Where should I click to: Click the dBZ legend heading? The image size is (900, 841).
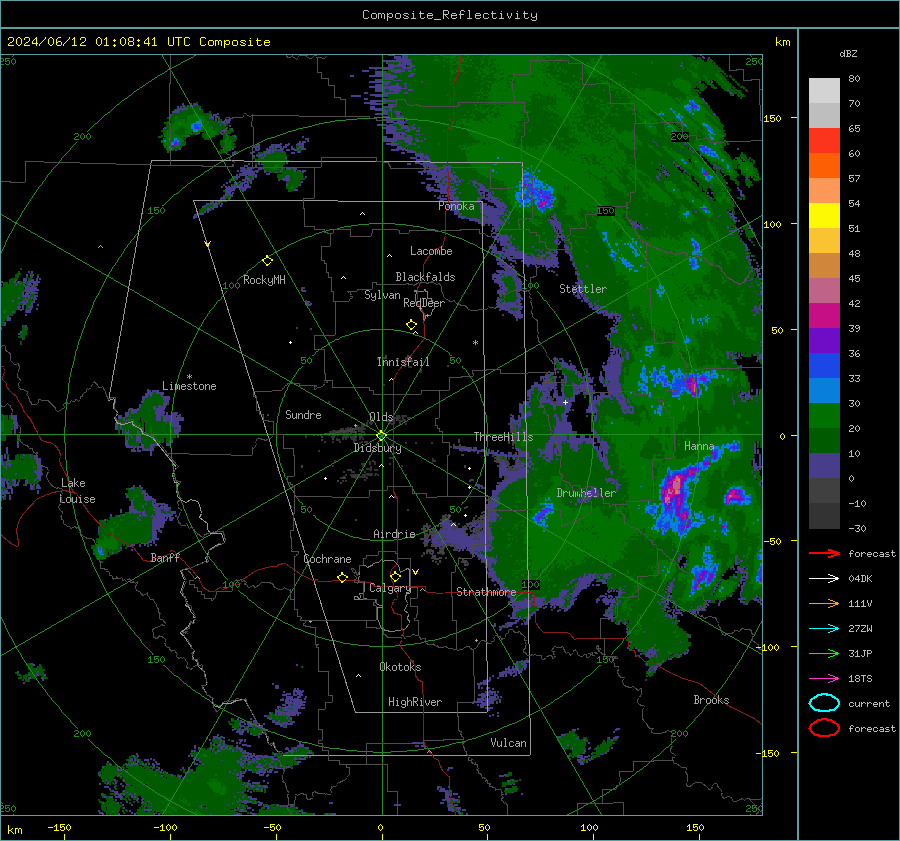[x=848, y=53]
